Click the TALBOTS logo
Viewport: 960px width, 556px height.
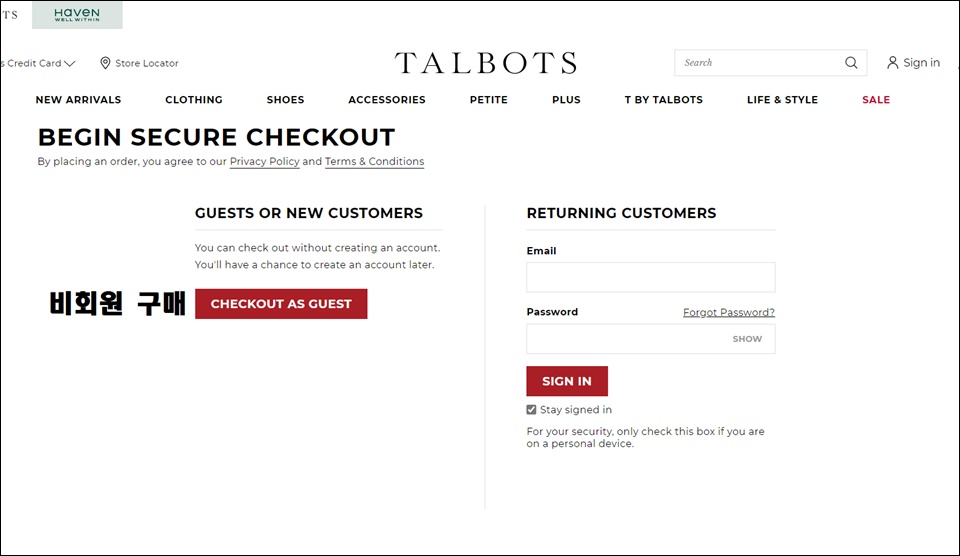pos(486,62)
